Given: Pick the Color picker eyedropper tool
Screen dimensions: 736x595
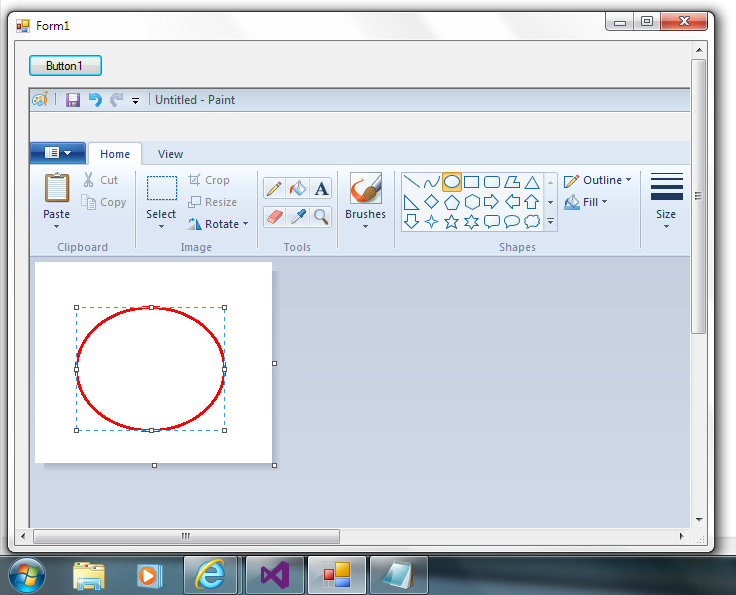Looking at the screenshot, I should pos(297,216).
